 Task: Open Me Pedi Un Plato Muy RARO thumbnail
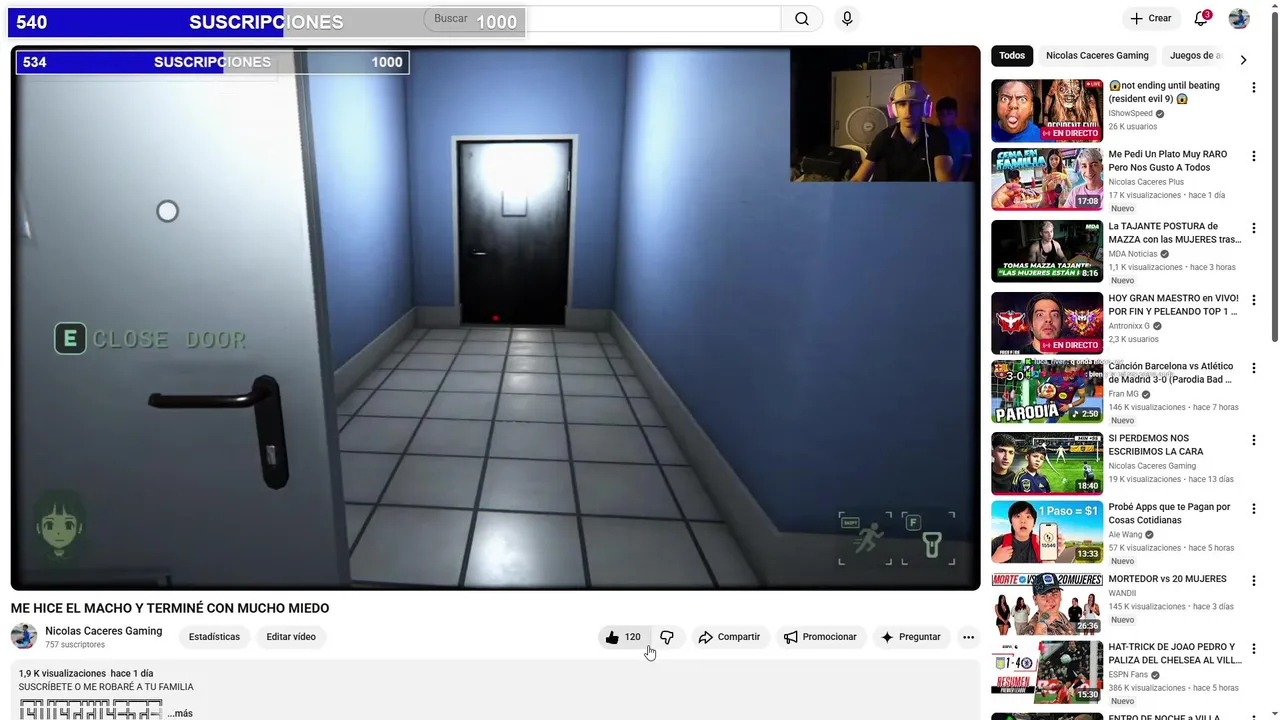(x=1047, y=179)
